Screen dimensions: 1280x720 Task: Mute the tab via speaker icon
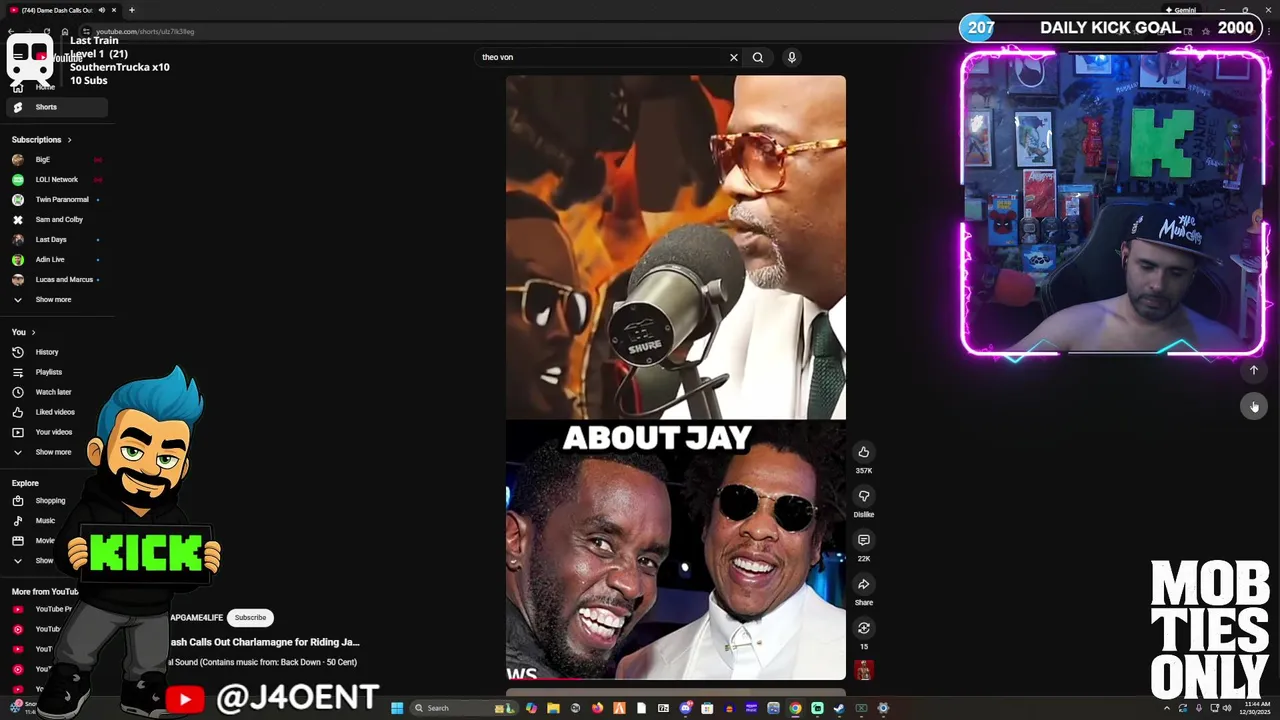(101, 10)
